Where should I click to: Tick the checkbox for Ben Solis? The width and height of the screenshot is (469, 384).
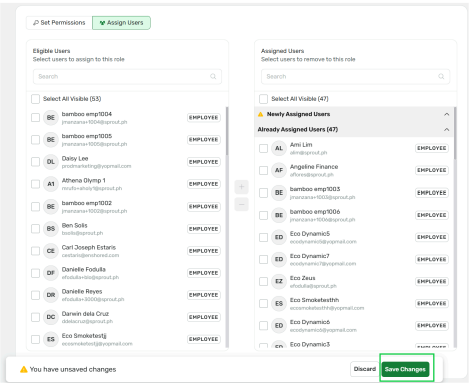tap(35, 229)
